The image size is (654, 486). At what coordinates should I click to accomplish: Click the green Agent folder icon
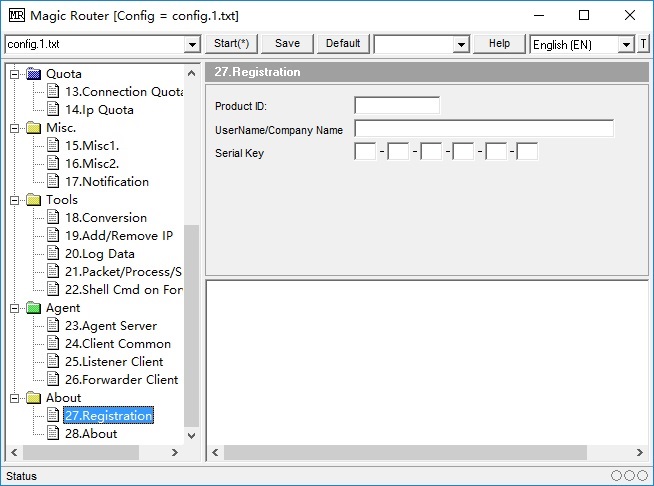pos(33,308)
